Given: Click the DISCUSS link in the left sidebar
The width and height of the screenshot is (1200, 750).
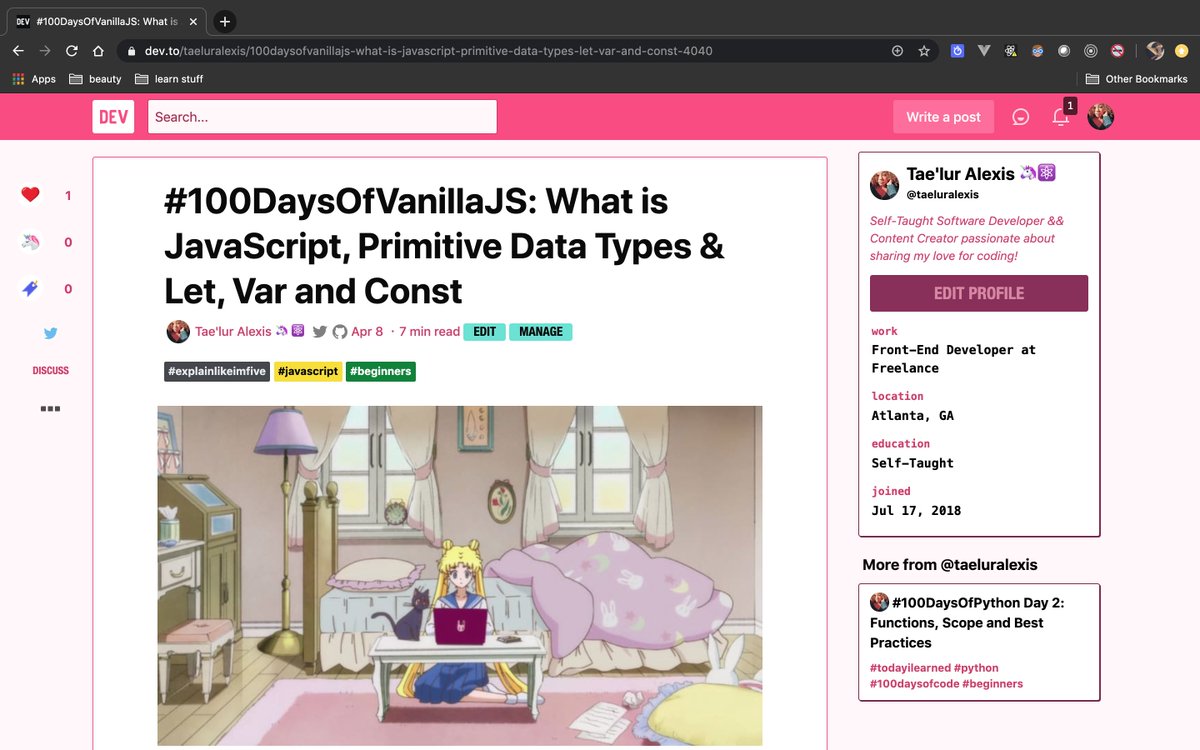Looking at the screenshot, I should 50,370.
